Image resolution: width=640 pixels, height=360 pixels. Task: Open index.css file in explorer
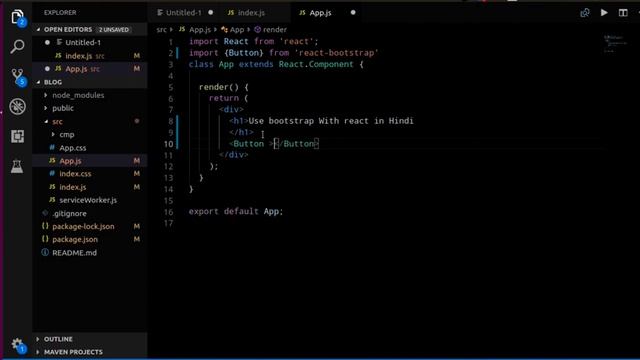(75, 174)
